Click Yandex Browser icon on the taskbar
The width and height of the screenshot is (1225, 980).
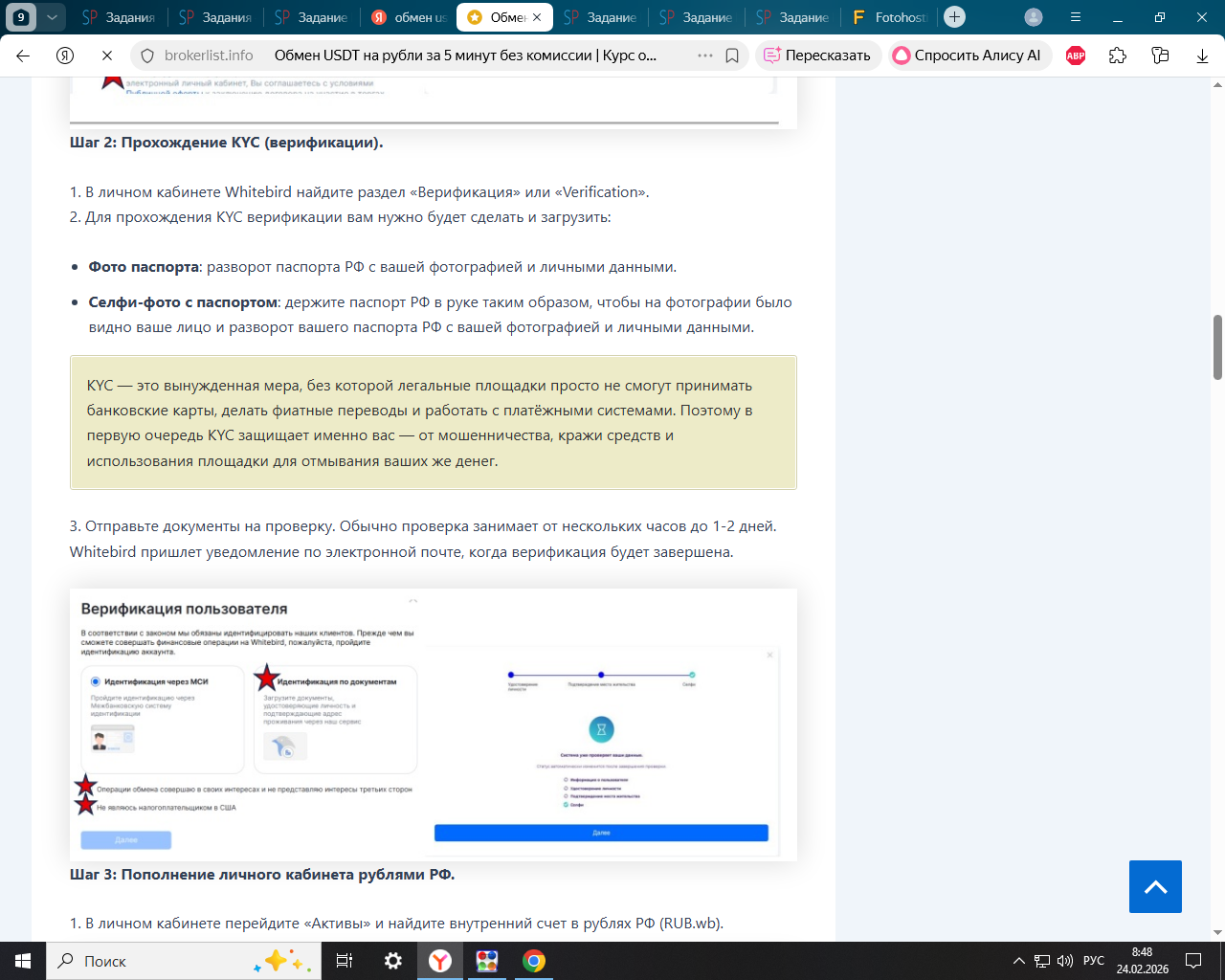pyautogui.click(x=440, y=961)
